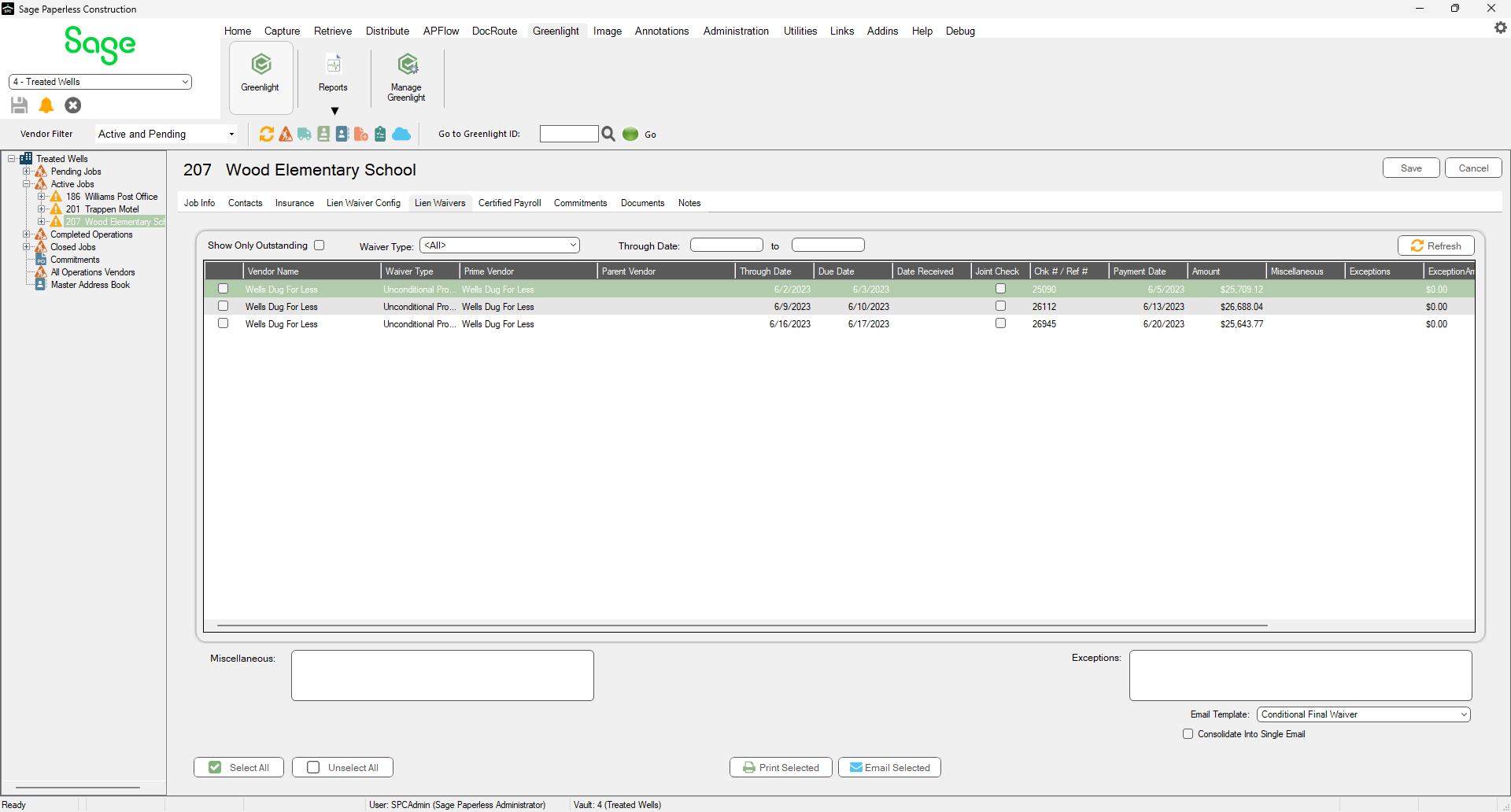Click the Treated Wells building icon in tree
This screenshot has height=812, width=1511.
(x=26, y=158)
